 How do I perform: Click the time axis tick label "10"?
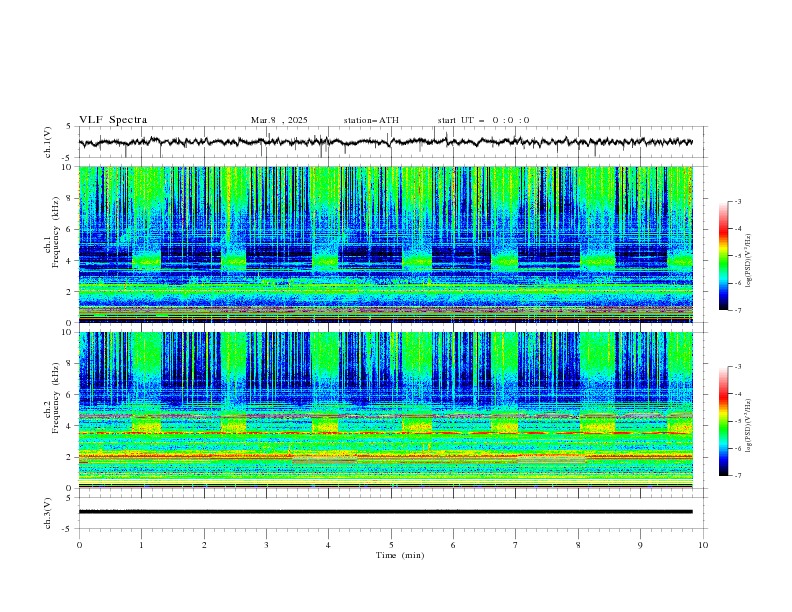click(703, 545)
